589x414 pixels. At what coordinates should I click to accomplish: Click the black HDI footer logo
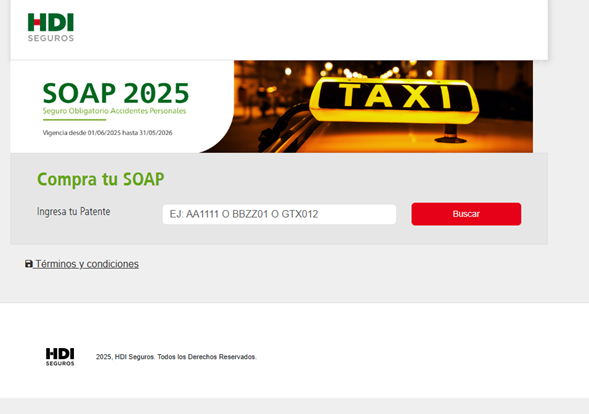[x=60, y=357]
